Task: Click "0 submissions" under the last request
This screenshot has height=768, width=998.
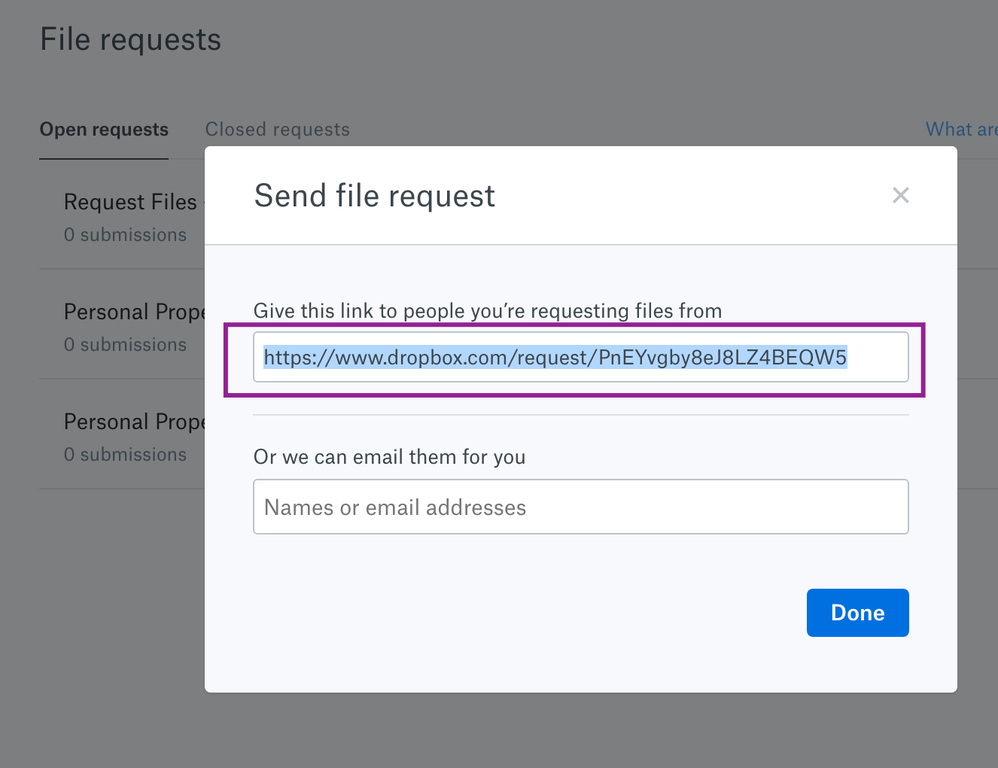Action: click(x=125, y=455)
